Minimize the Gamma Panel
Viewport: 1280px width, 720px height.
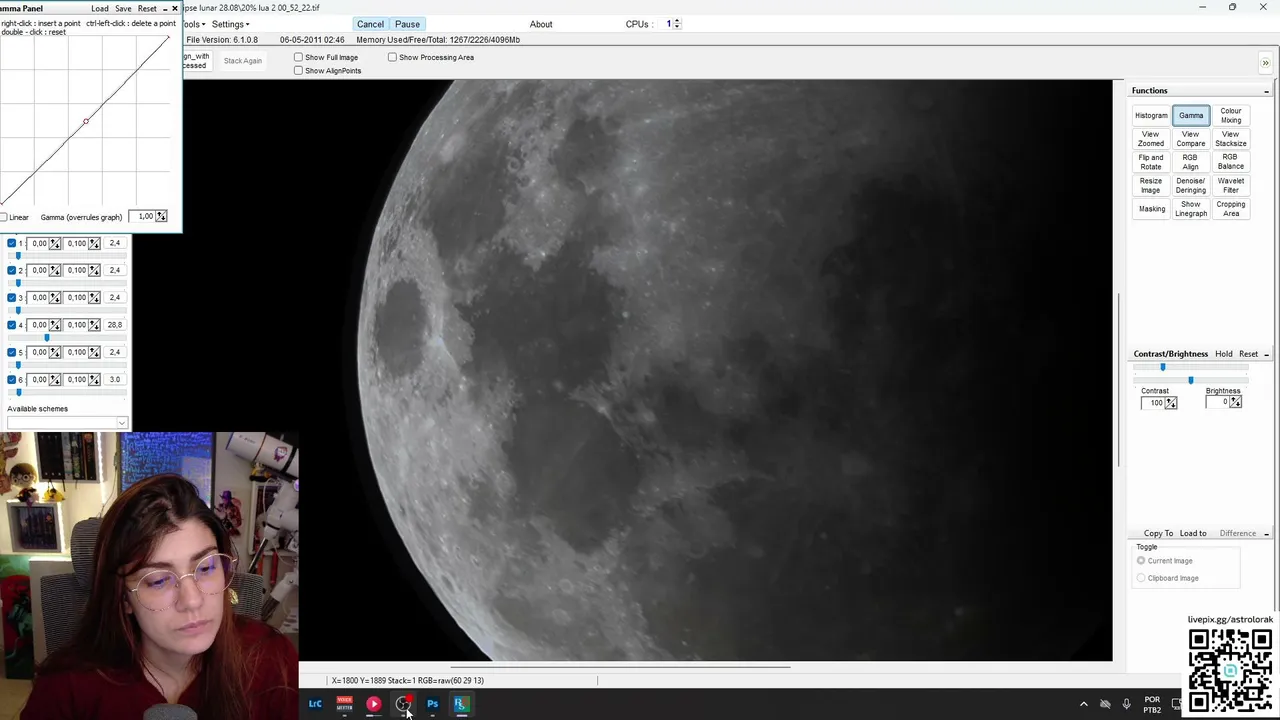[165, 8]
